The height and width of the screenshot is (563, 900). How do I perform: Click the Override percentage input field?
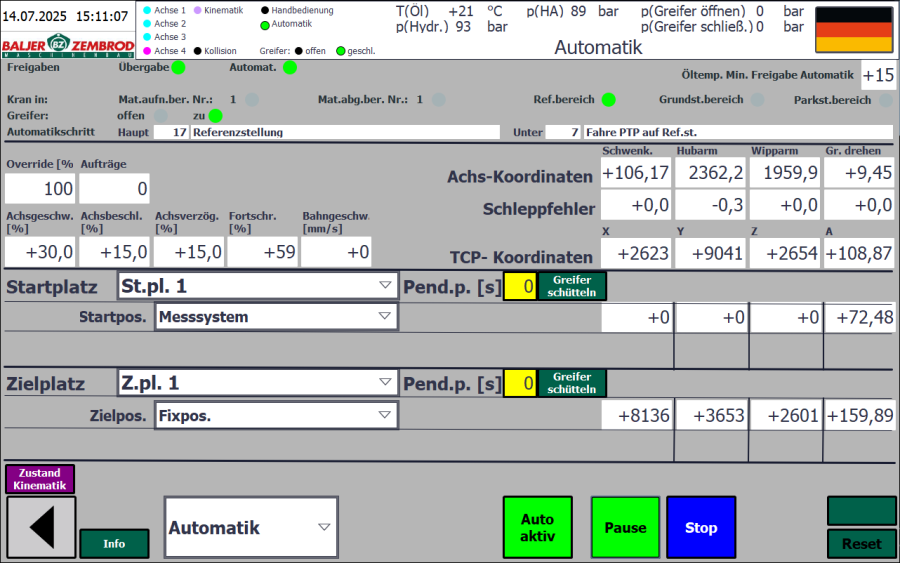40,188
